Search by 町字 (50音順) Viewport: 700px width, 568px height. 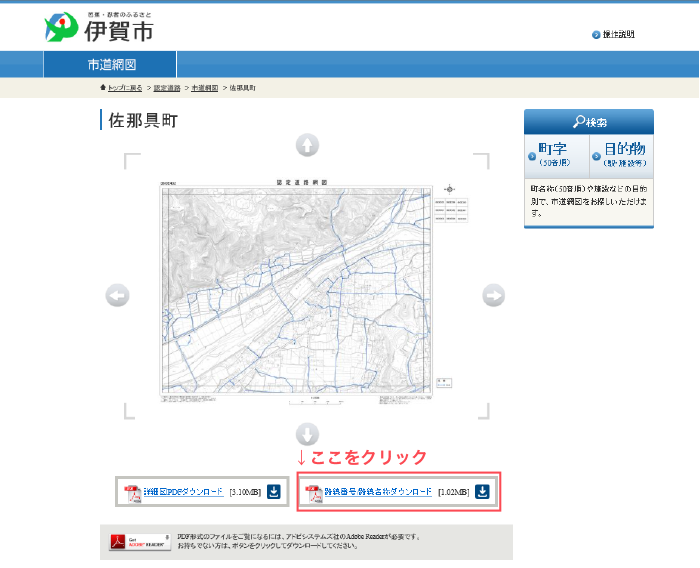557,155
